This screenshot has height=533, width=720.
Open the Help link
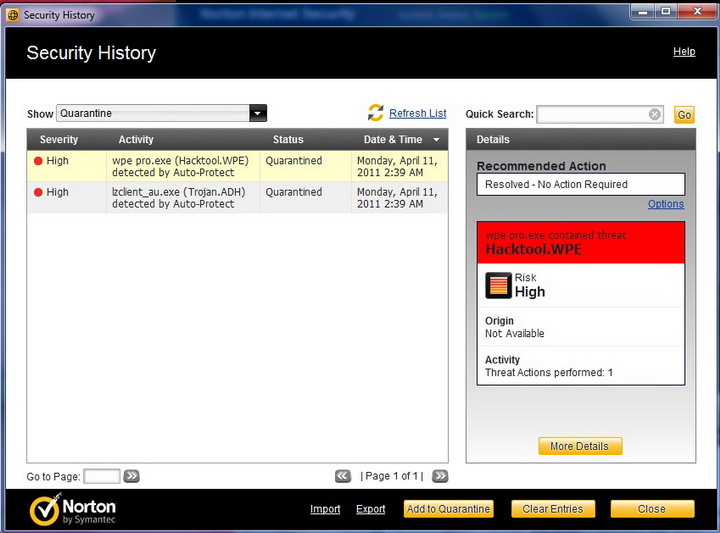click(x=684, y=51)
